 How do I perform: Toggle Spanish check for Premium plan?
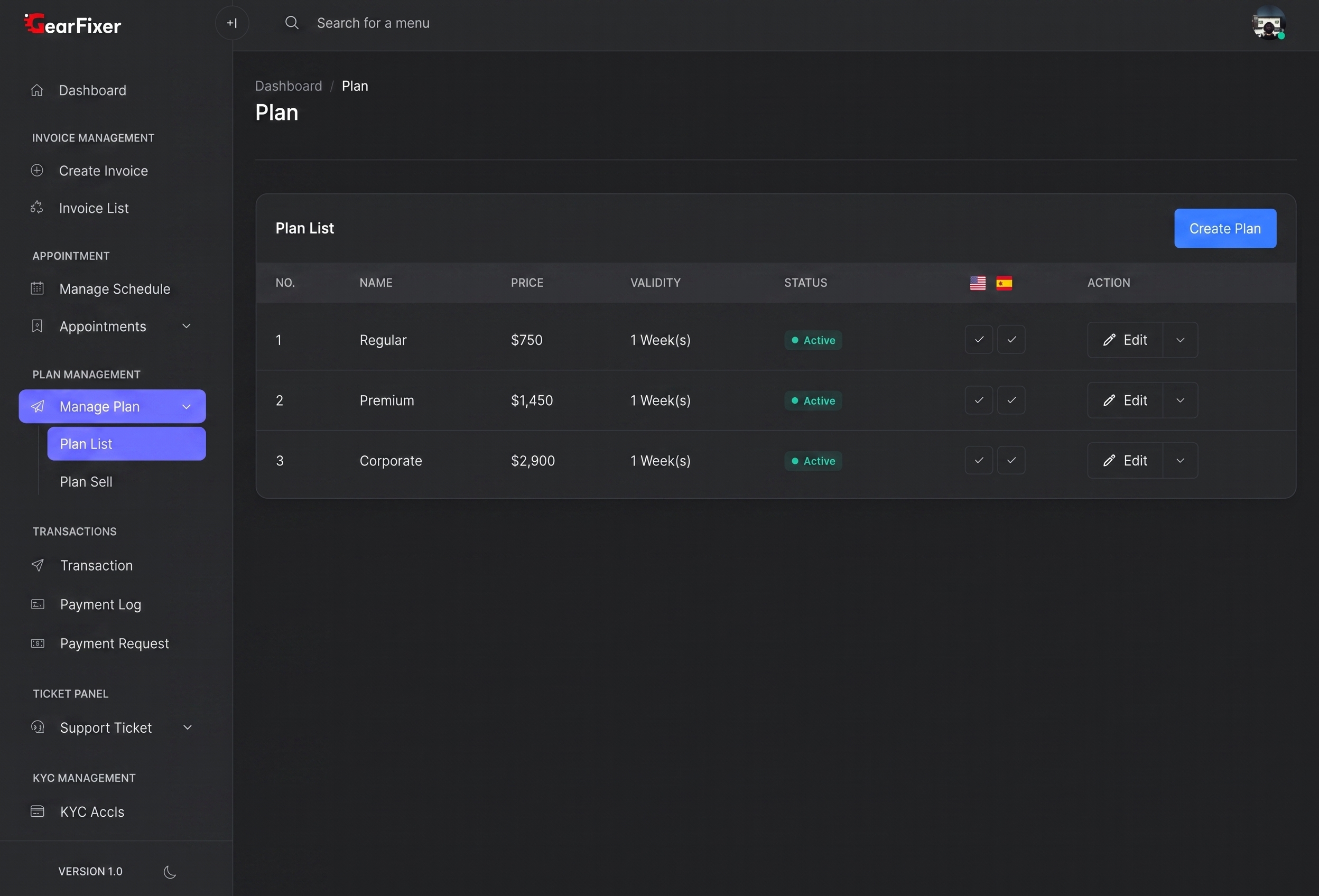[x=1011, y=400]
